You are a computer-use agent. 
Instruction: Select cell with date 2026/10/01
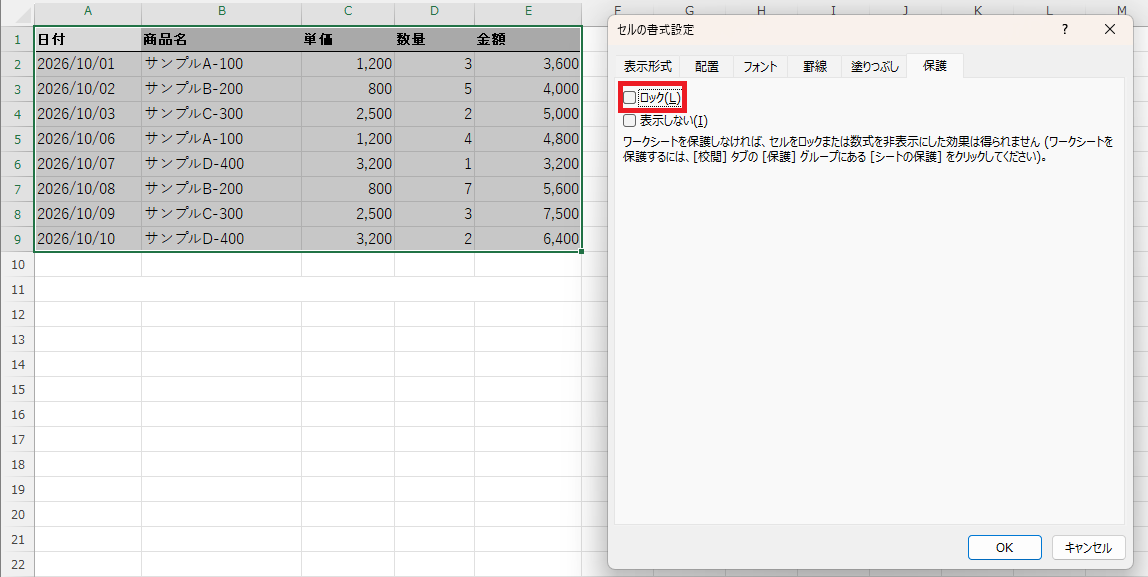click(x=88, y=64)
